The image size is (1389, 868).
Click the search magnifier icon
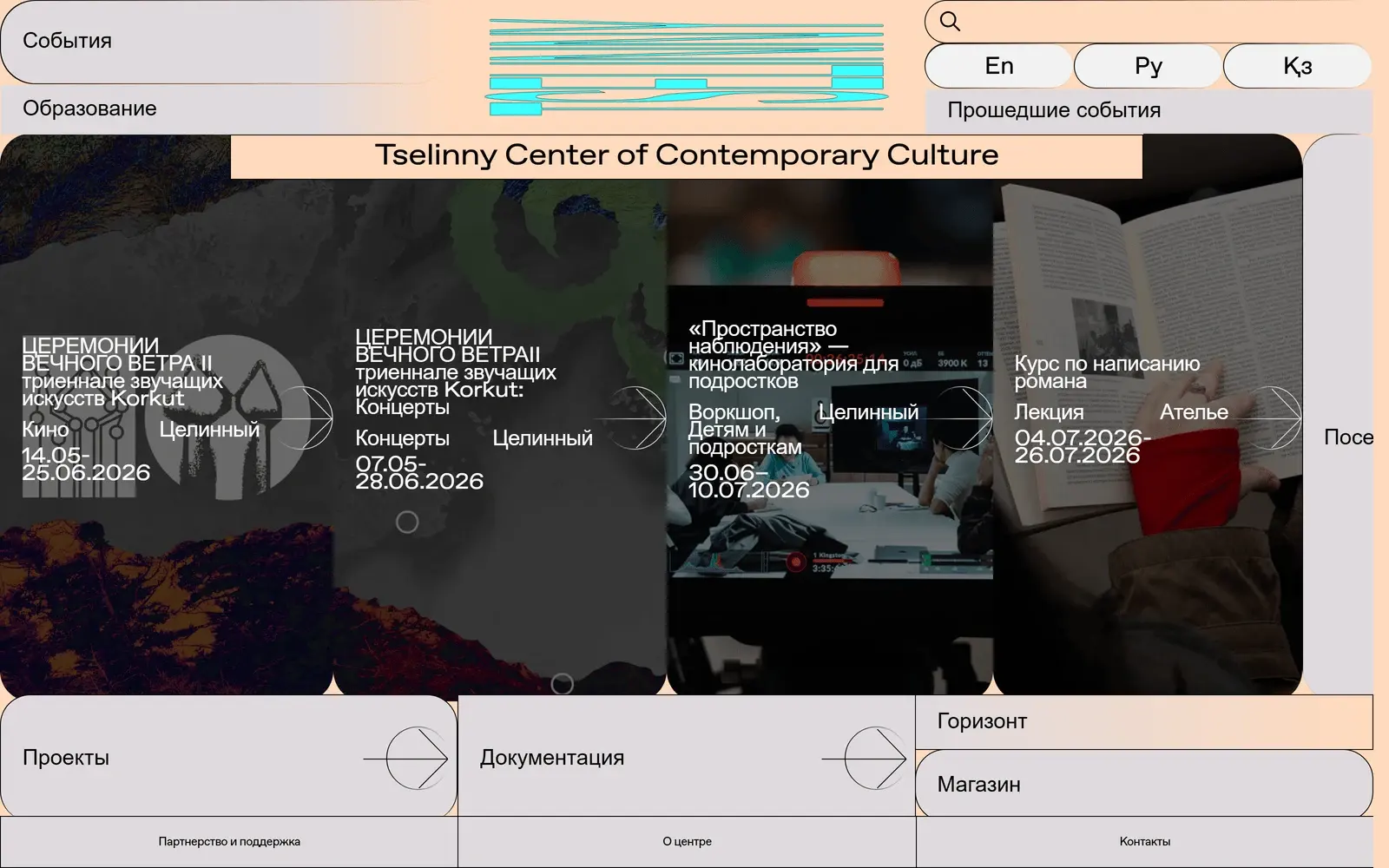[950, 22]
